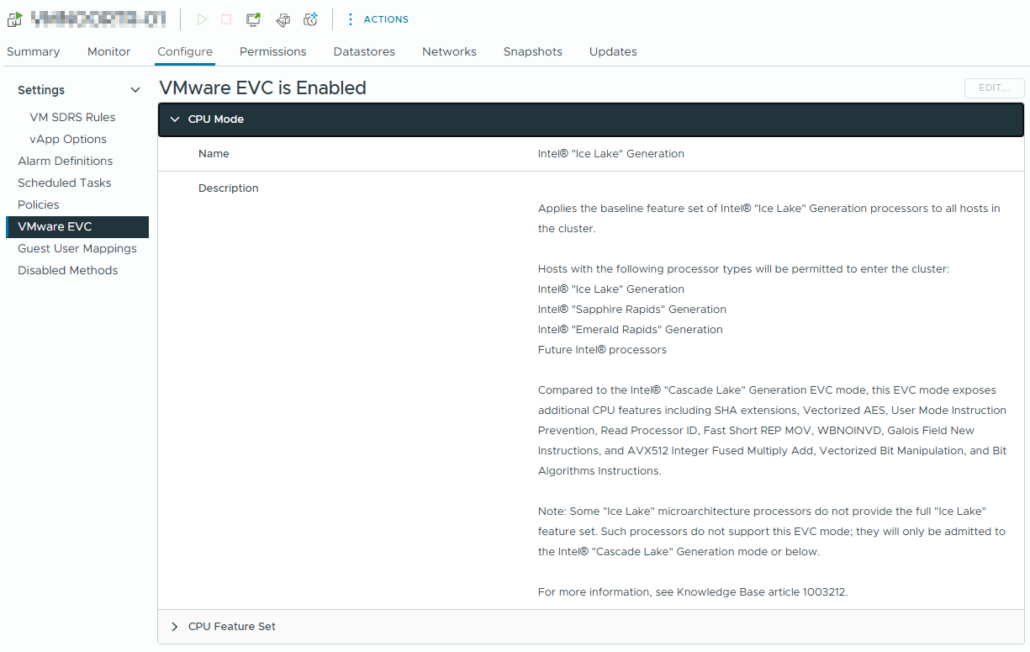Click the Take Snapshot icon
This screenshot has height=652, width=1030.
click(311, 19)
